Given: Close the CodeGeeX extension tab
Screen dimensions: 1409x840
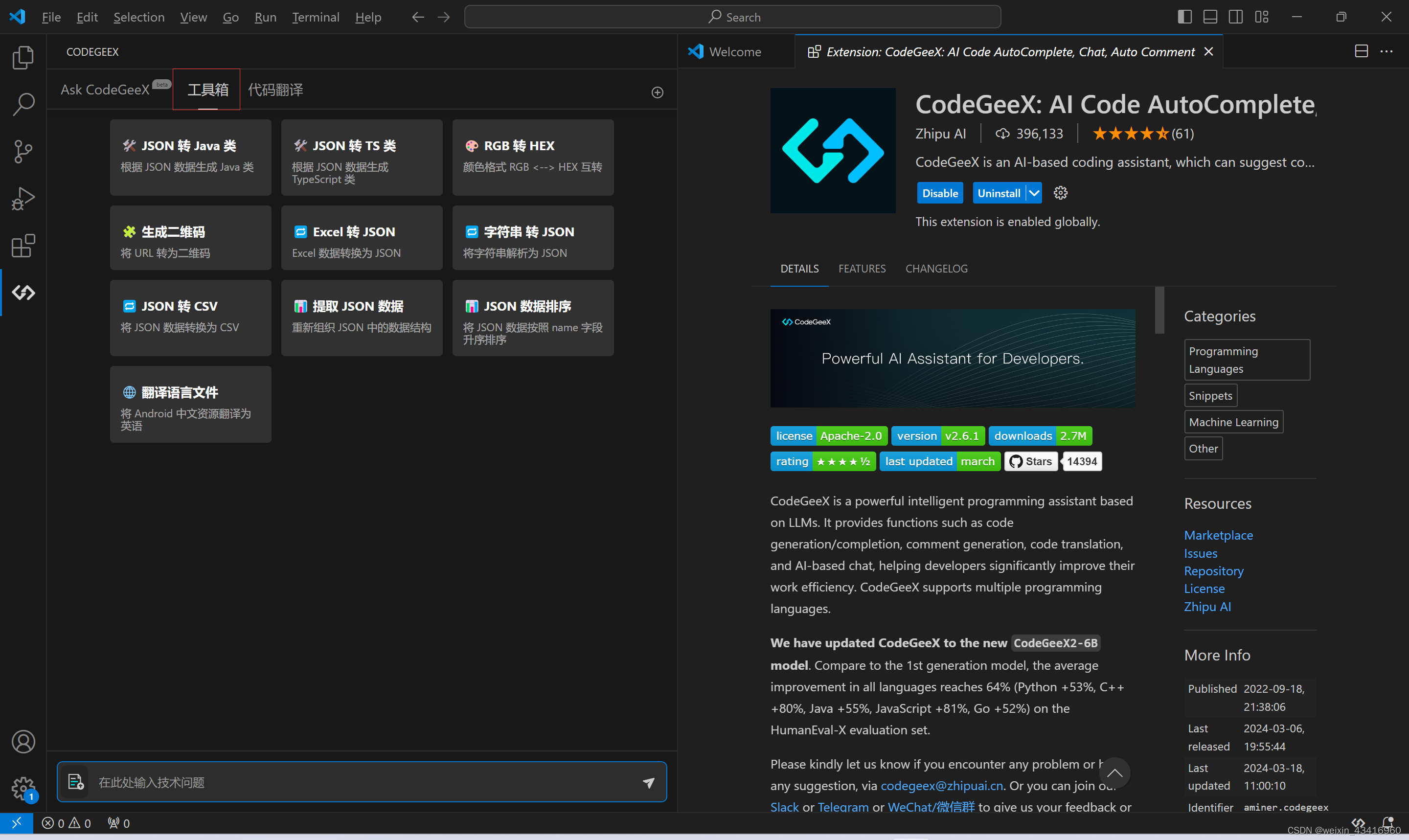Looking at the screenshot, I should [x=1209, y=51].
